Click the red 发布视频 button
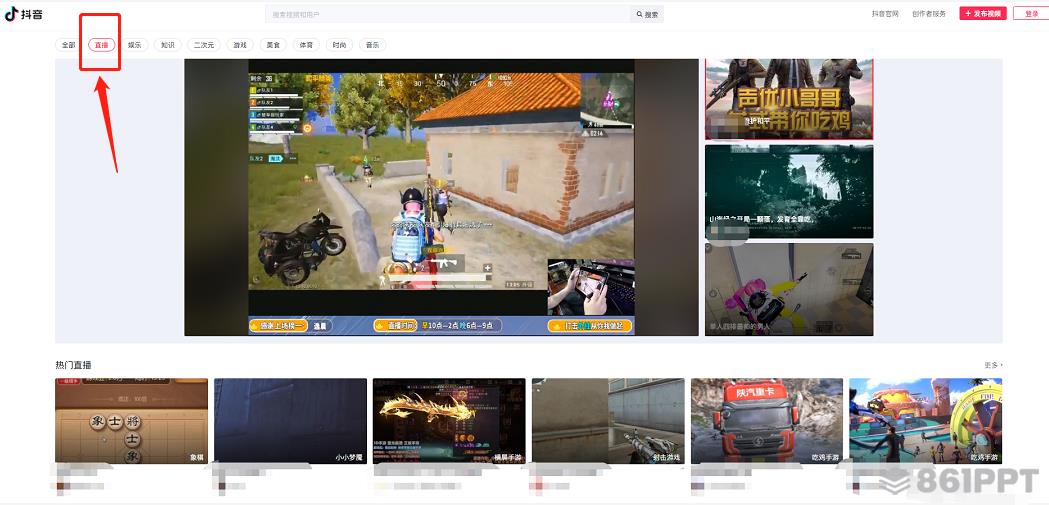 (983, 13)
